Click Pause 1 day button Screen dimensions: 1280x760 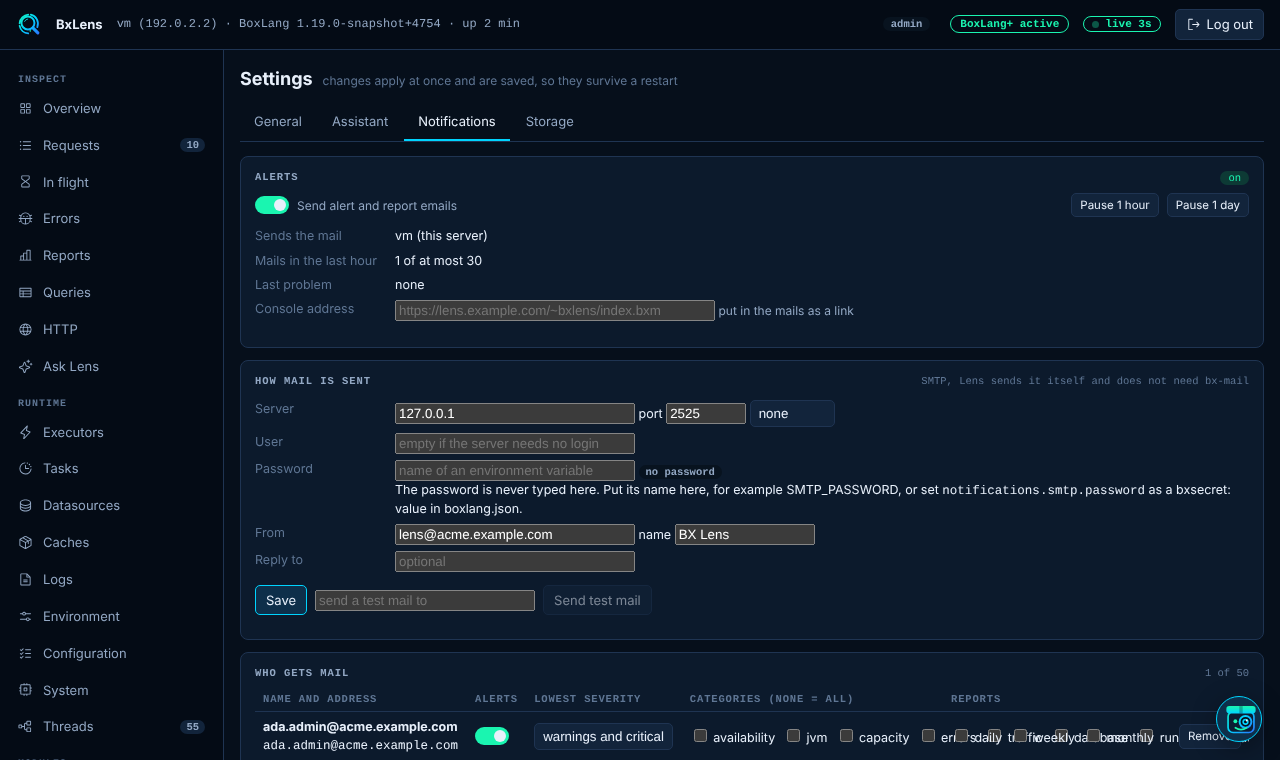pyautogui.click(x=1208, y=205)
